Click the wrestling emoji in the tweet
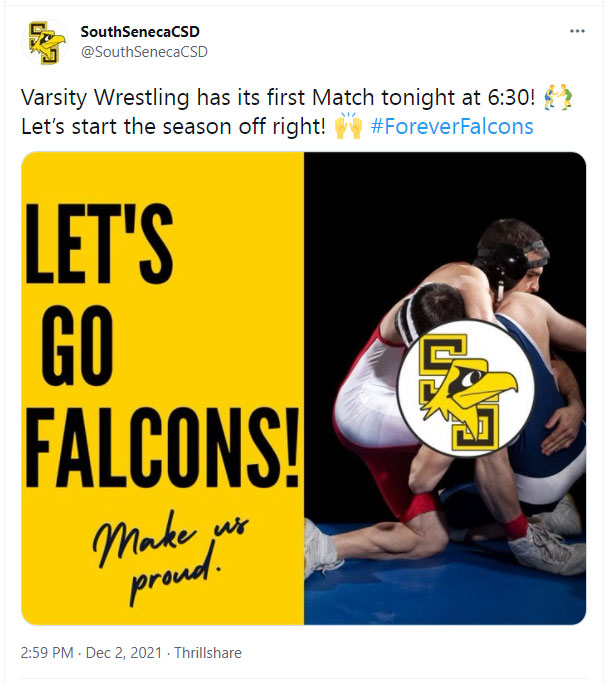The width and height of the screenshot is (608, 685). tap(563, 97)
